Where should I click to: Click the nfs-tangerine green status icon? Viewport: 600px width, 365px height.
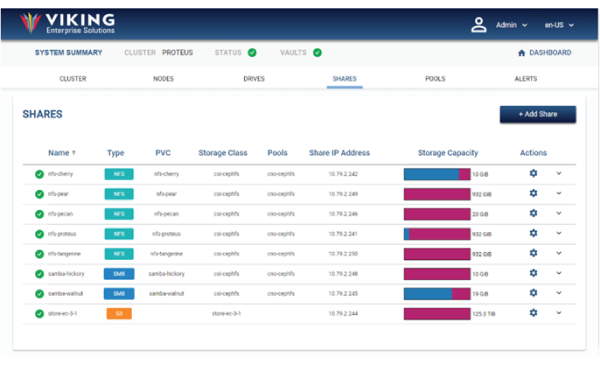[39, 254]
